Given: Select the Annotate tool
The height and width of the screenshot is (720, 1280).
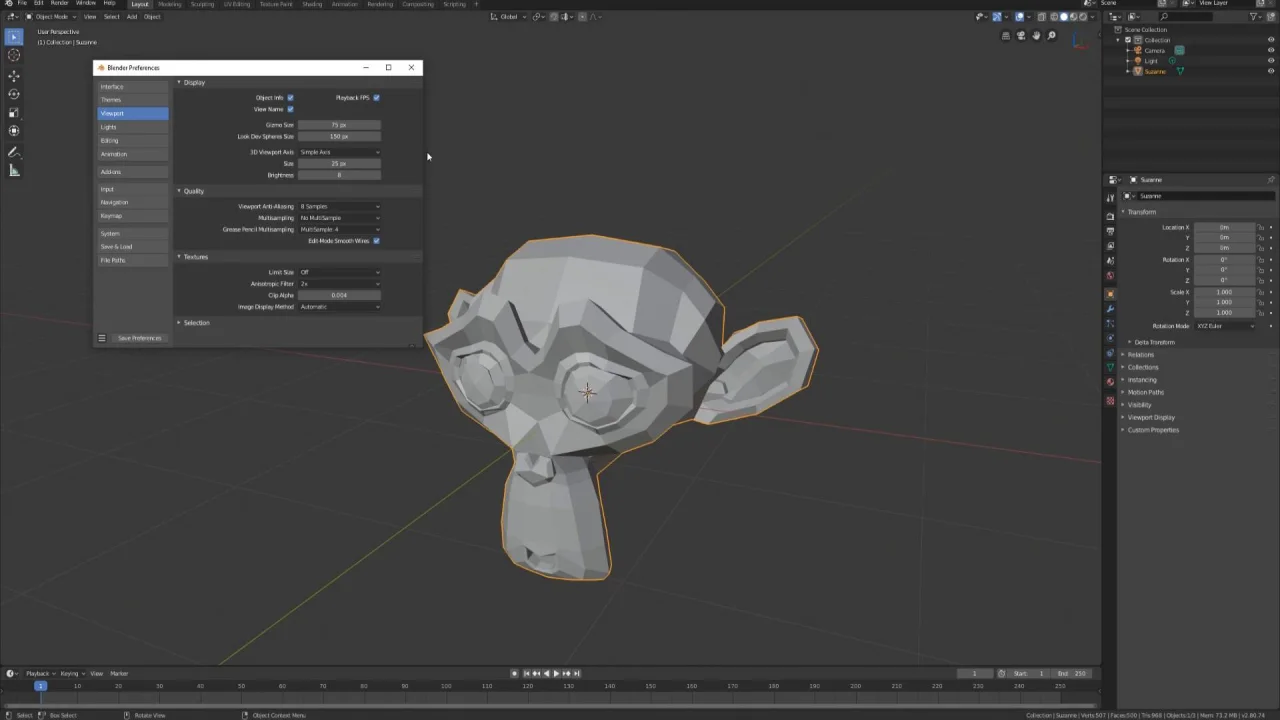Looking at the screenshot, I should 14,152.
